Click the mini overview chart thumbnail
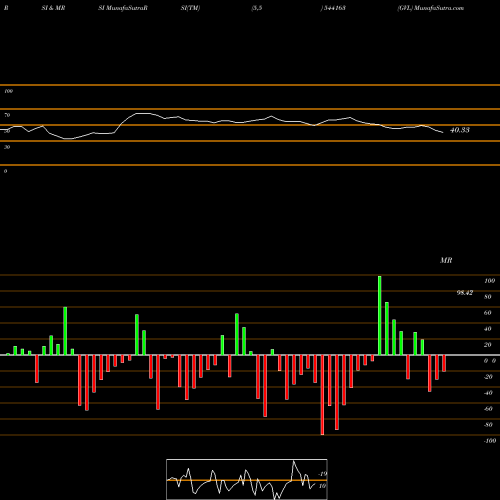 click(247, 479)
